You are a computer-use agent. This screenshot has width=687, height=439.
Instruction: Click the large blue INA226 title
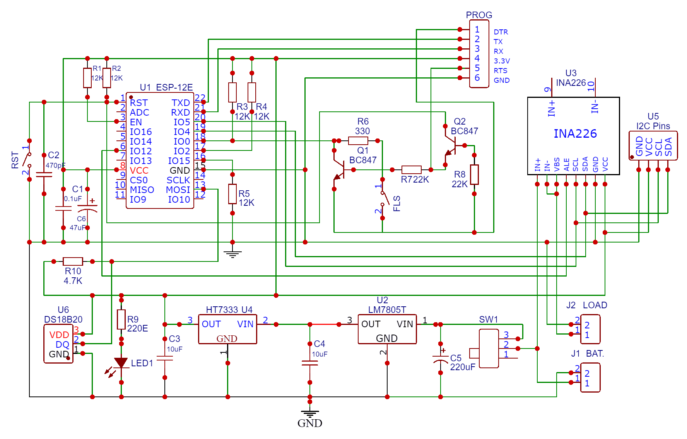coord(575,134)
